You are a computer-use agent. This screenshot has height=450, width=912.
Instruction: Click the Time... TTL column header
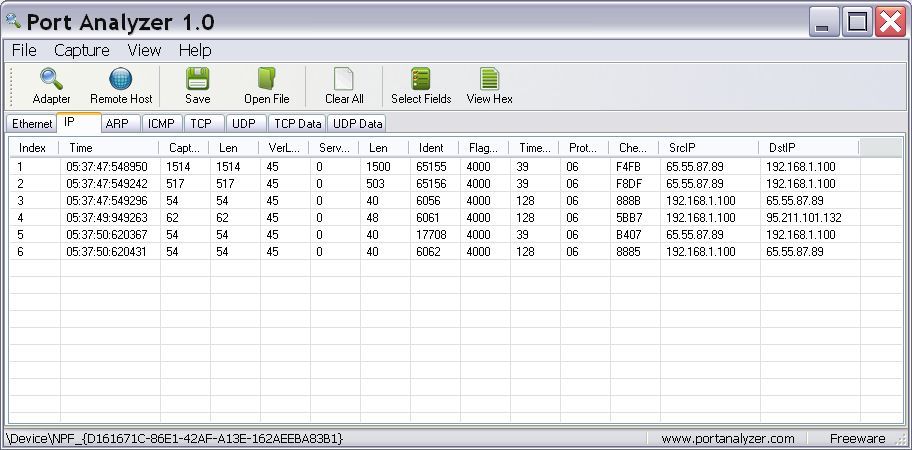point(534,148)
